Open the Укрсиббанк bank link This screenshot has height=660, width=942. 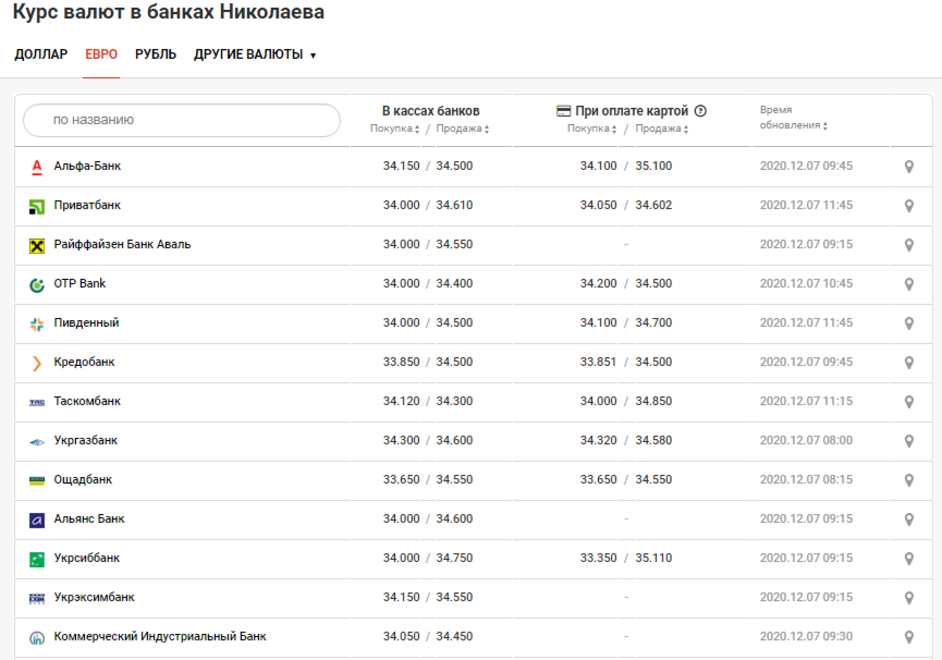[87, 558]
